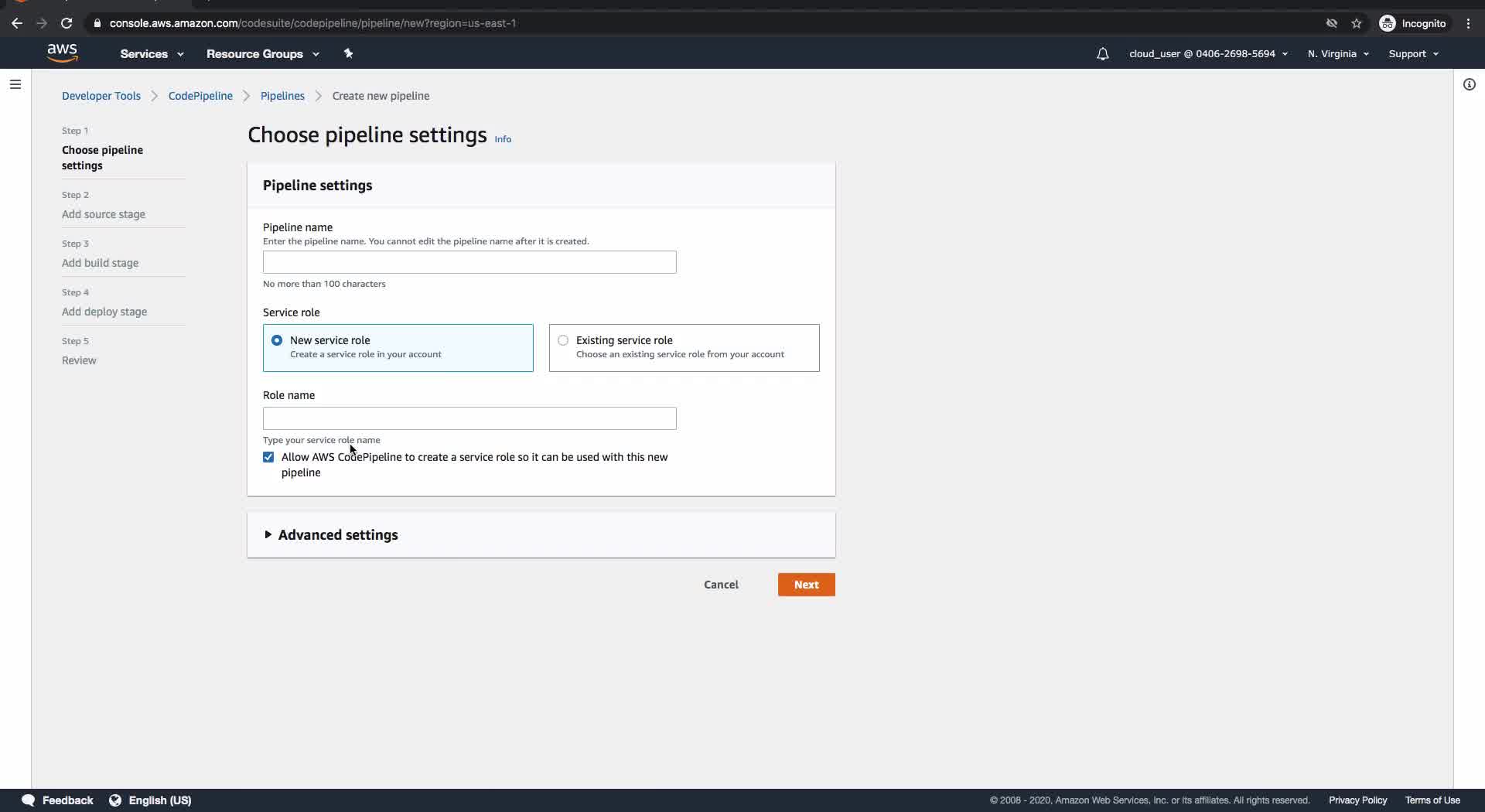The width and height of the screenshot is (1485, 812).
Task: Click the Role name input field
Action: 469,418
